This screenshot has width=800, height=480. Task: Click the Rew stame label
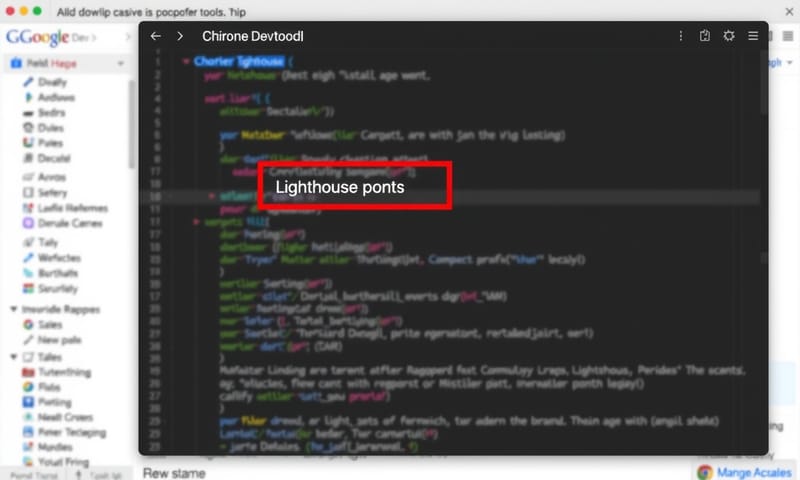(x=174, y=473)
